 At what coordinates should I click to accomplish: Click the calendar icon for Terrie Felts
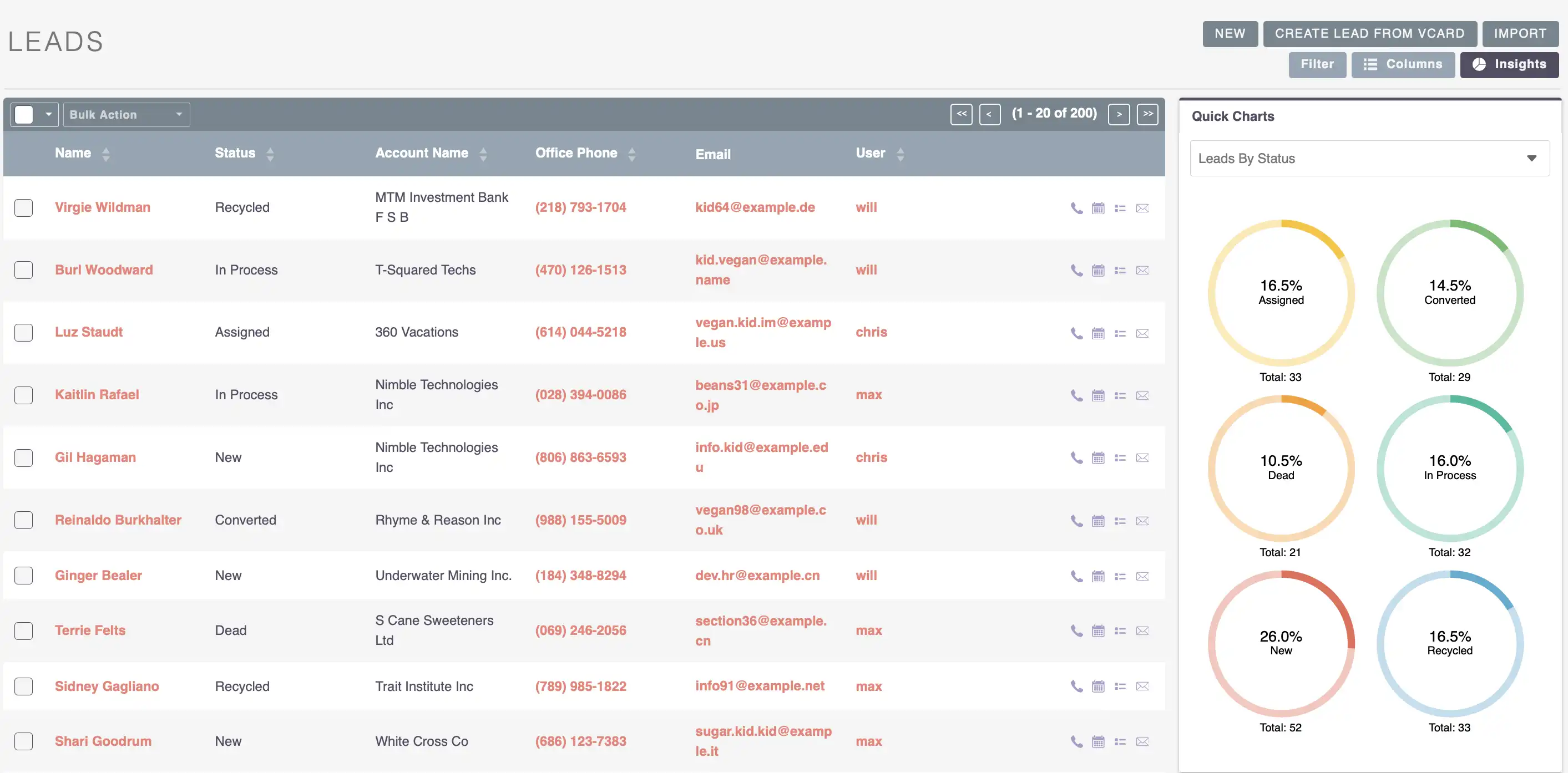click(1098, 631)
